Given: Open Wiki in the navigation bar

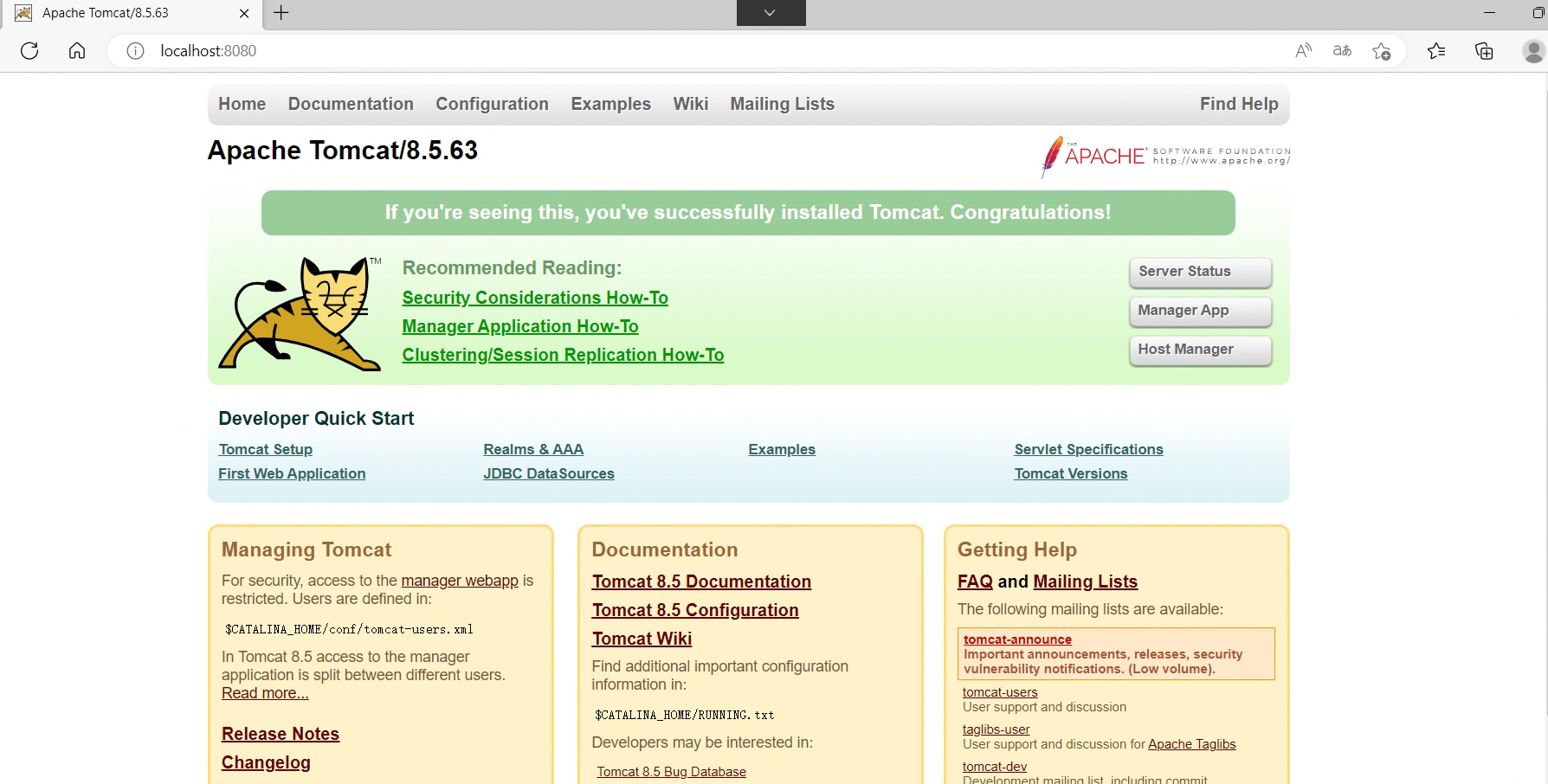Looking at the screenshot, I should pyautogui.click(x=691, y=104).
